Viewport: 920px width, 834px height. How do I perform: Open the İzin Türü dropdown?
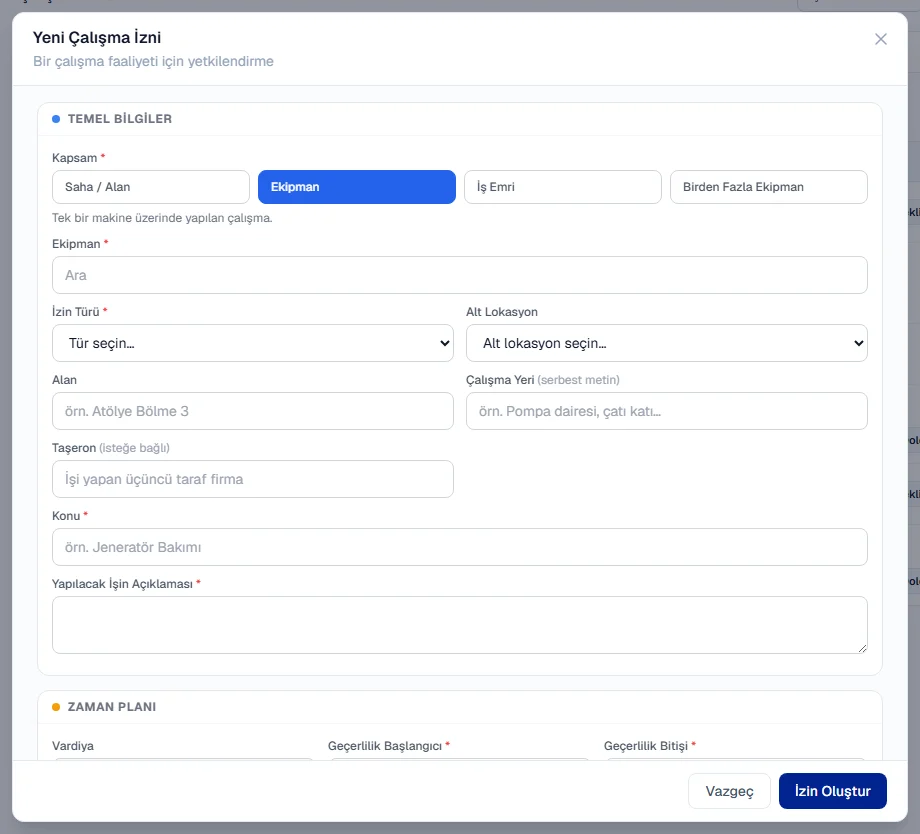click(253, 343)
